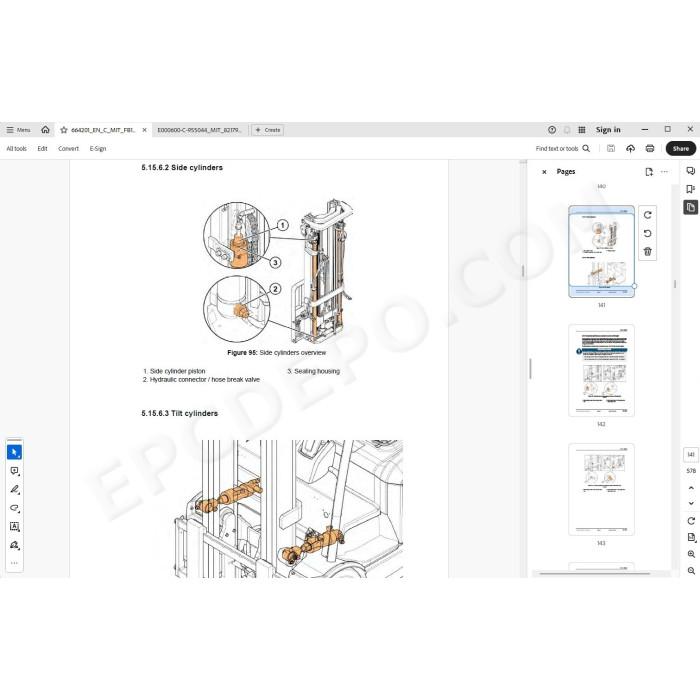This screenshot has width=700, height=700.
Task: Click text Side cylinder piston
Action: [177, 371]
